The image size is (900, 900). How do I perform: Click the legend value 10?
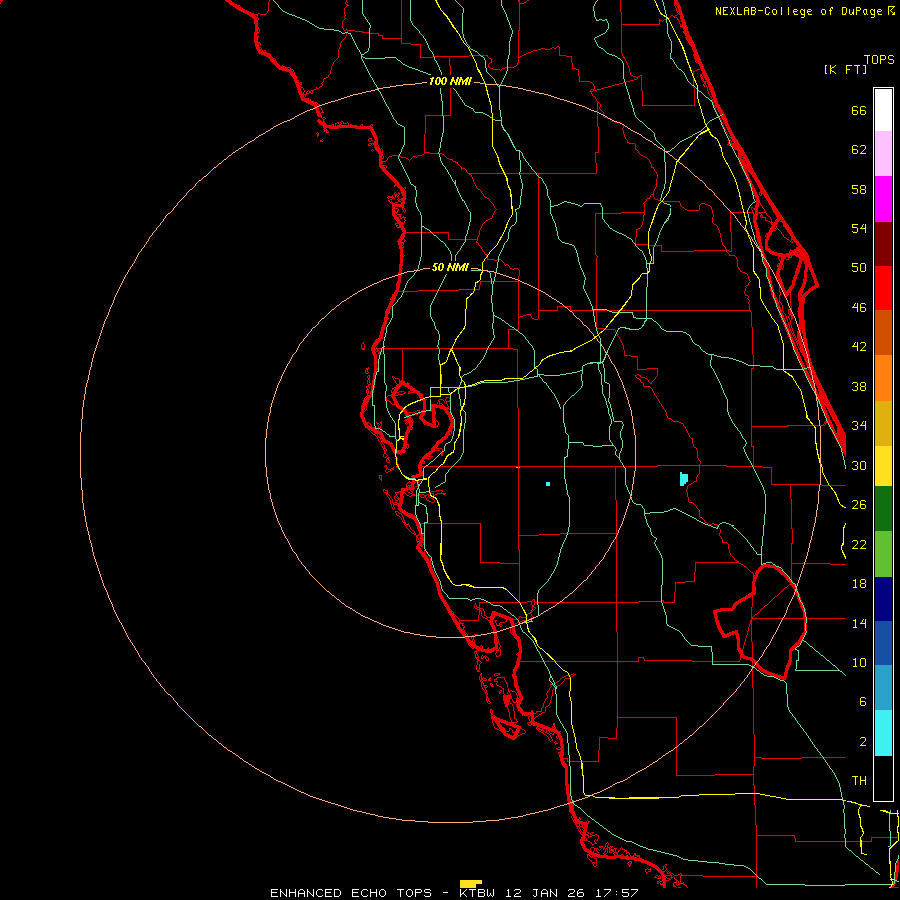[859, 662]
